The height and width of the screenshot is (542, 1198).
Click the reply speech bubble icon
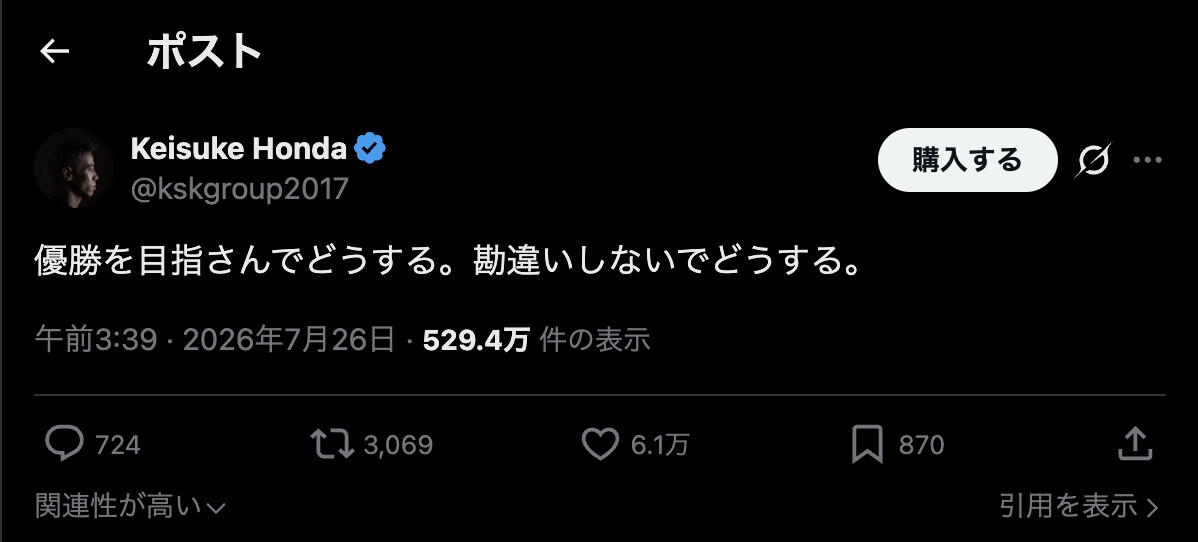[64, 444]
